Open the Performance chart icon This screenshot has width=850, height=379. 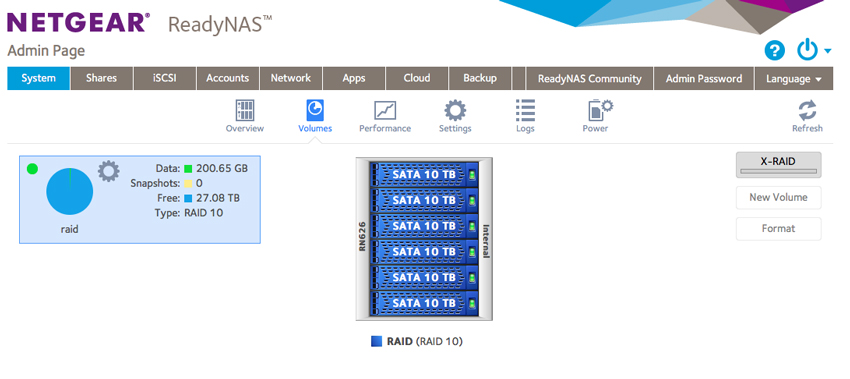(385, 111)
